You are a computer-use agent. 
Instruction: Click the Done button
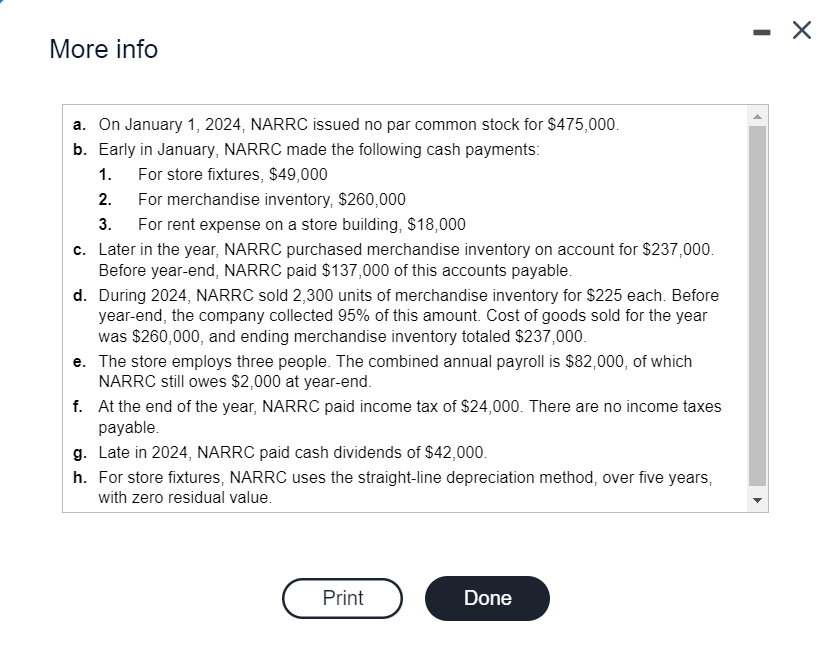[487, 598]
